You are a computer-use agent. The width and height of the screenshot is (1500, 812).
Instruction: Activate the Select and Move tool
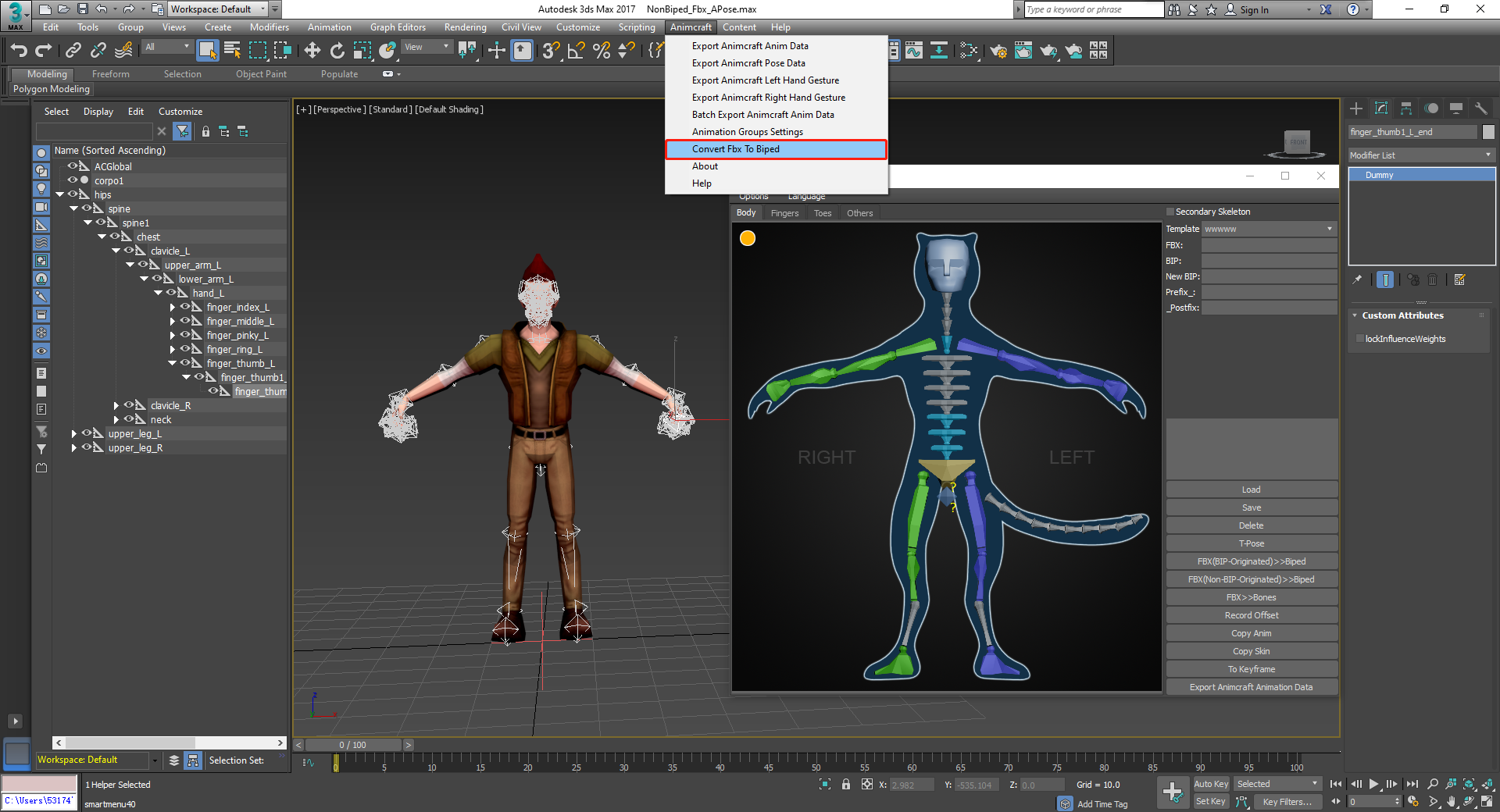click(312, 51)
